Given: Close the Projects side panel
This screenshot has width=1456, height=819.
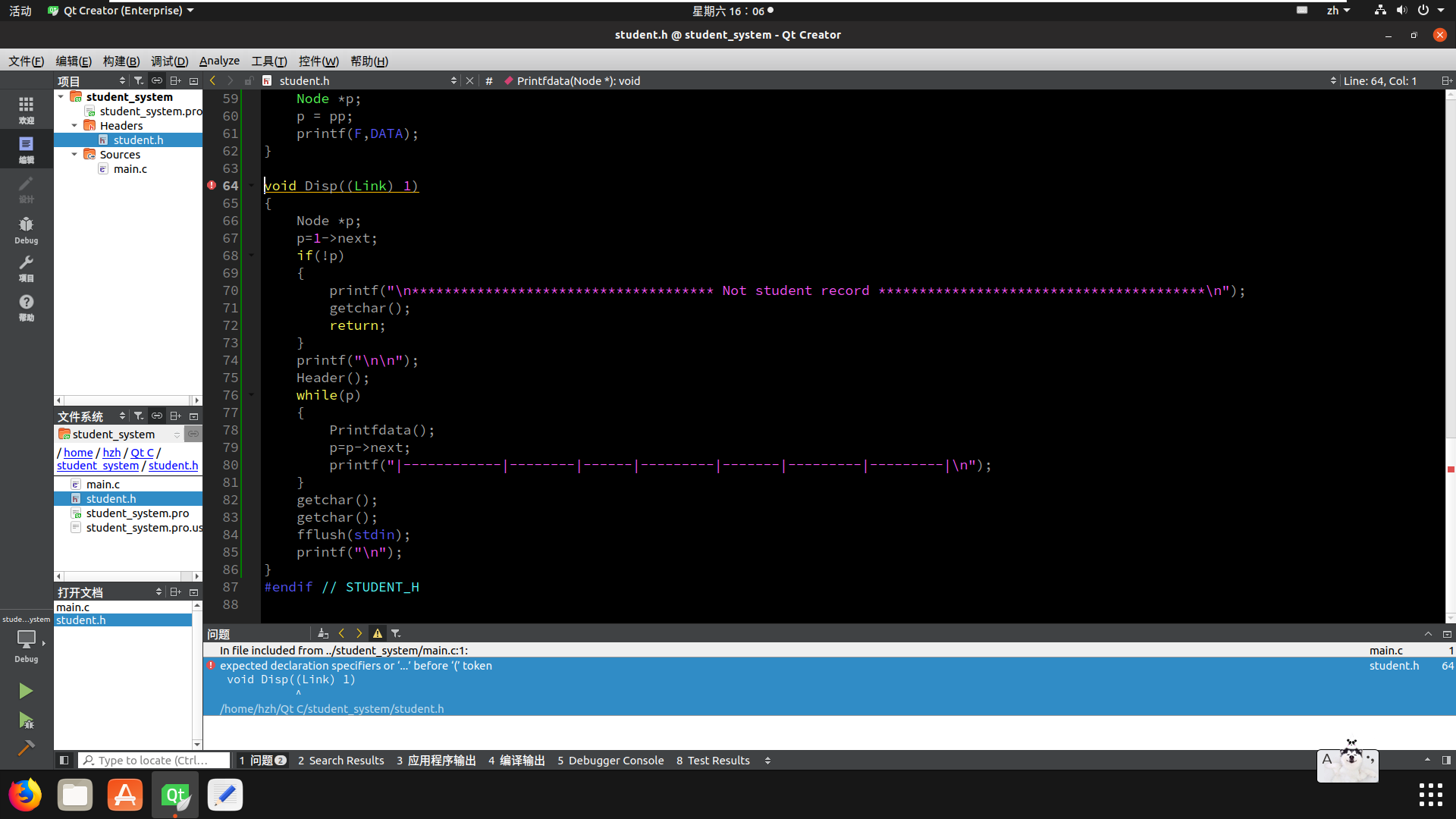Looking at the screenshot, I should click(x=194, y=80).
